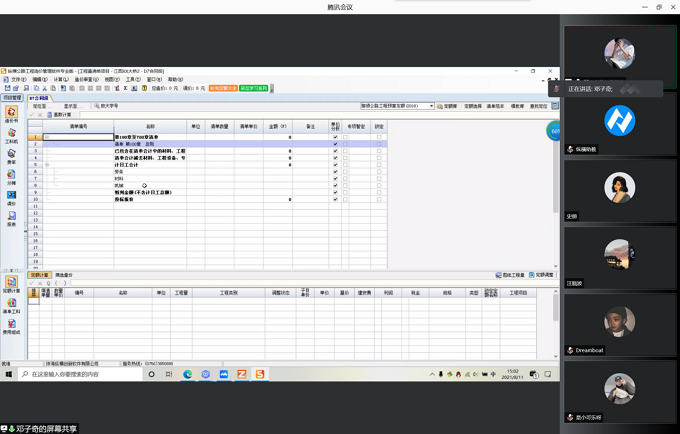This screenshot has width=680, height=434.
Task: Open the 定额 library dropdown combo box
Action: point(397,106)
